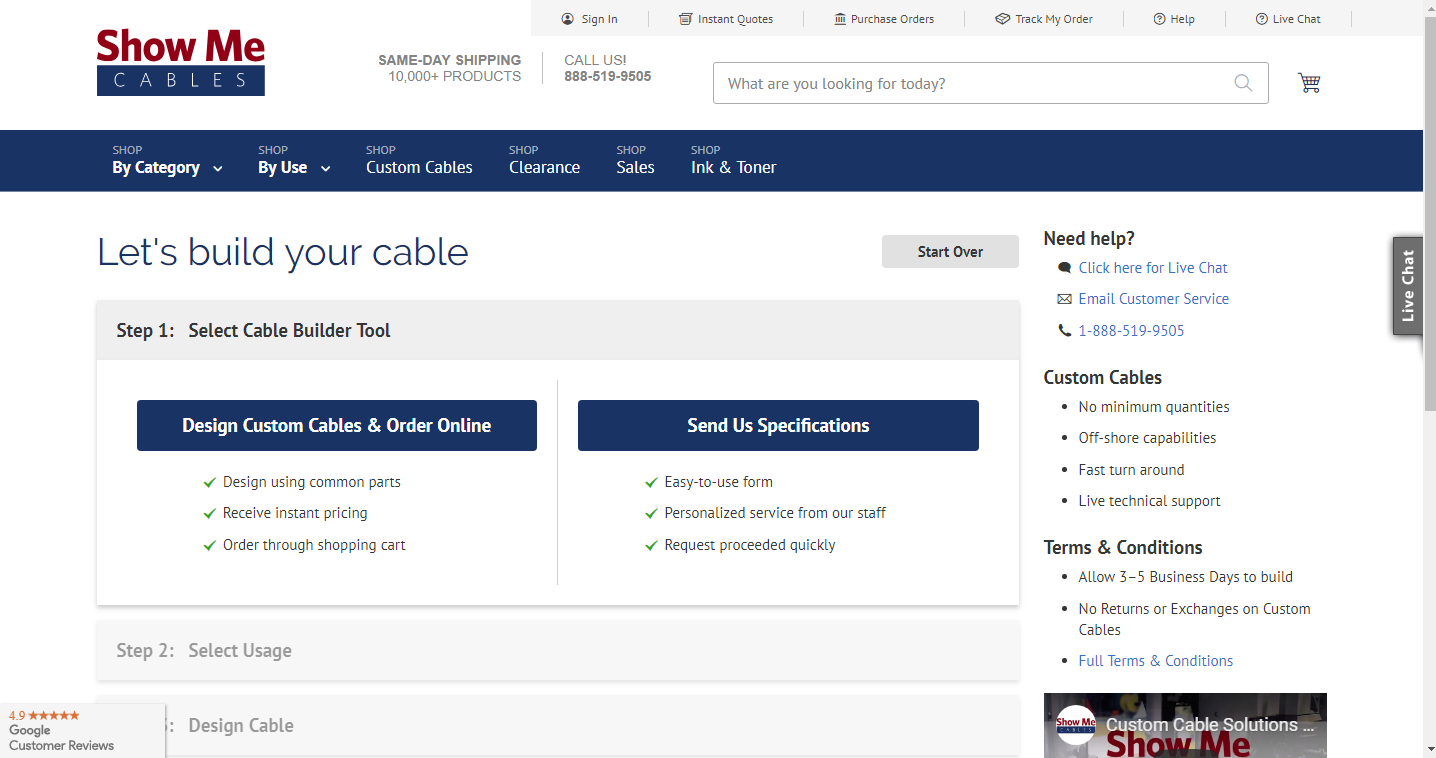This screenshot has height=758, width=1436.
Task: Click the 1-888-519-9505 phone link
Action: (1131, 330)
